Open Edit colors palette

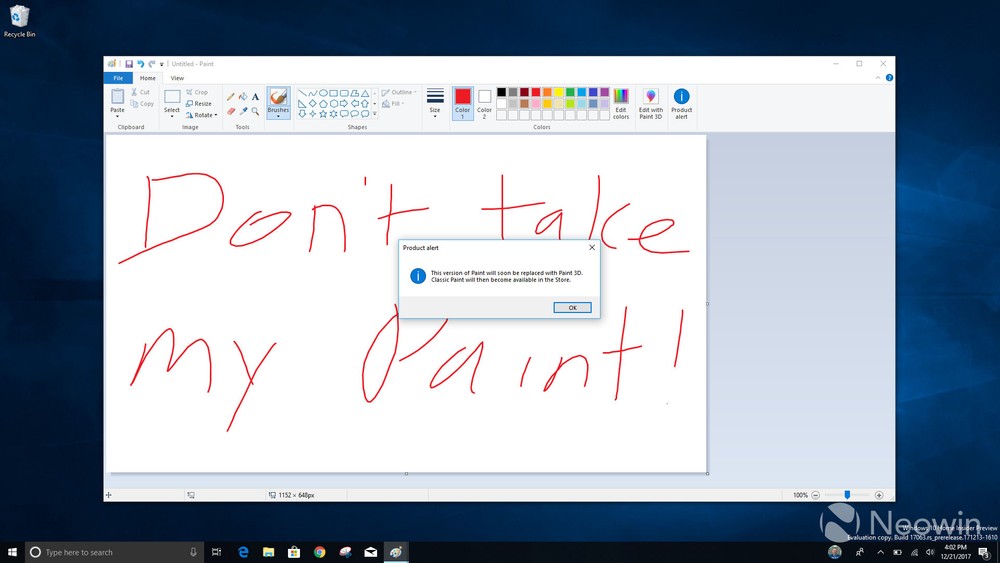(x=621, y=104)
